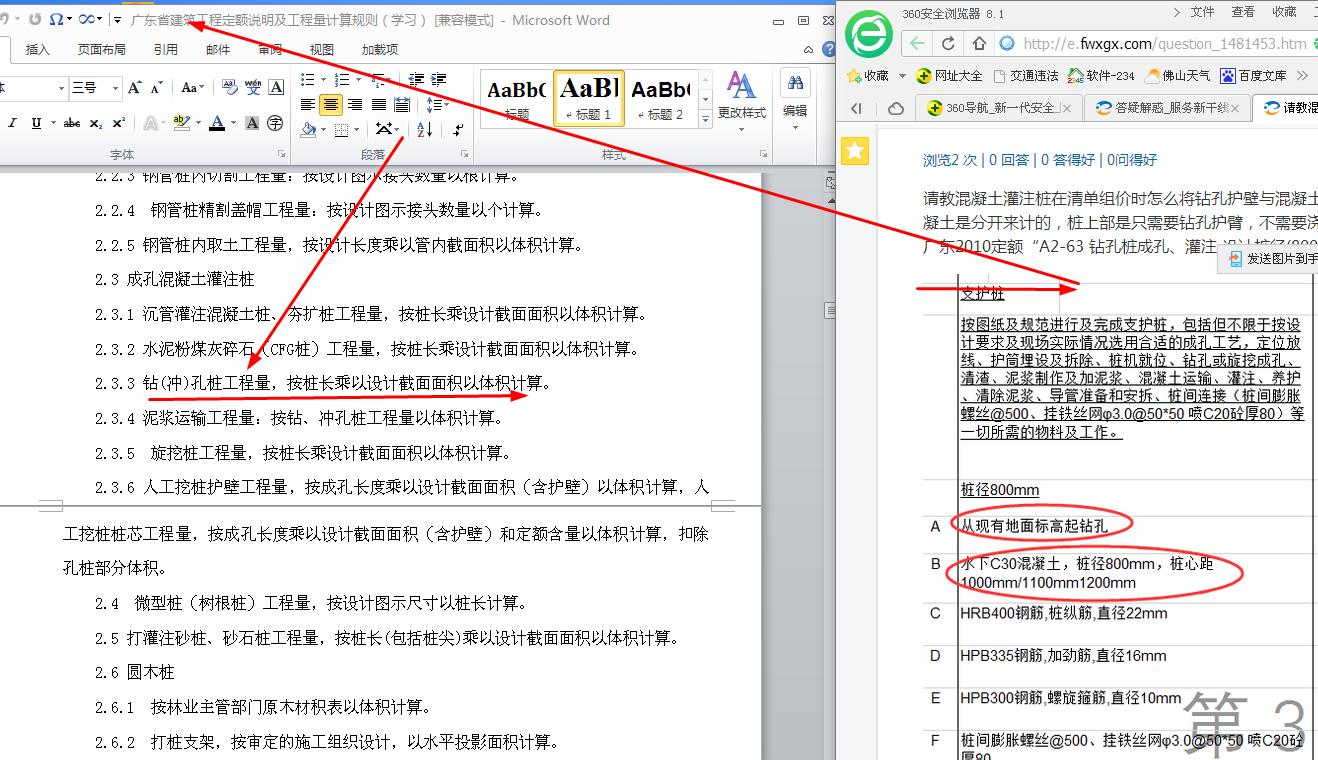
Task: Open the Change Case Aa dropdown
Action: point(192,88)
